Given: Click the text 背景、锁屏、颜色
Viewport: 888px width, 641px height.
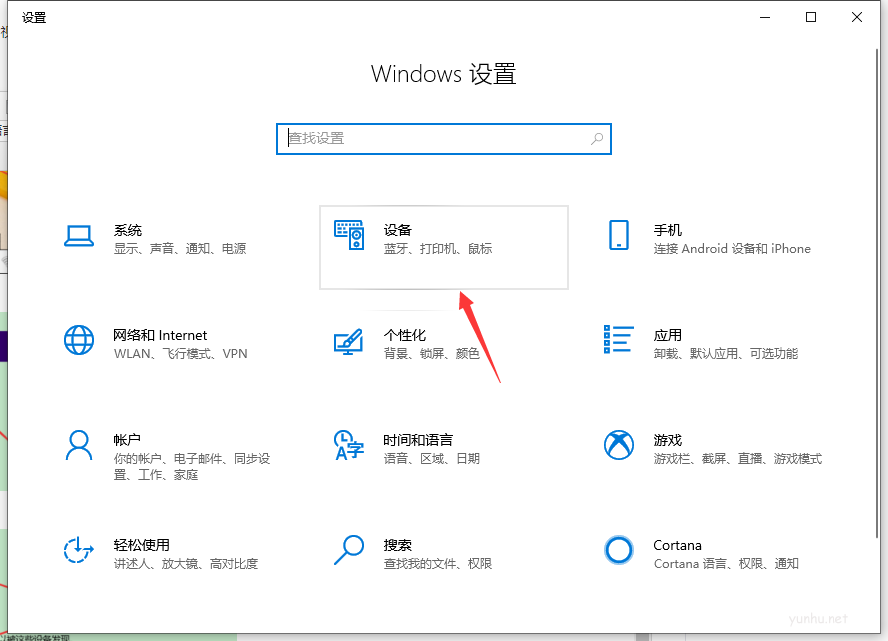Looking at the screenshot, I should [432, 354].
